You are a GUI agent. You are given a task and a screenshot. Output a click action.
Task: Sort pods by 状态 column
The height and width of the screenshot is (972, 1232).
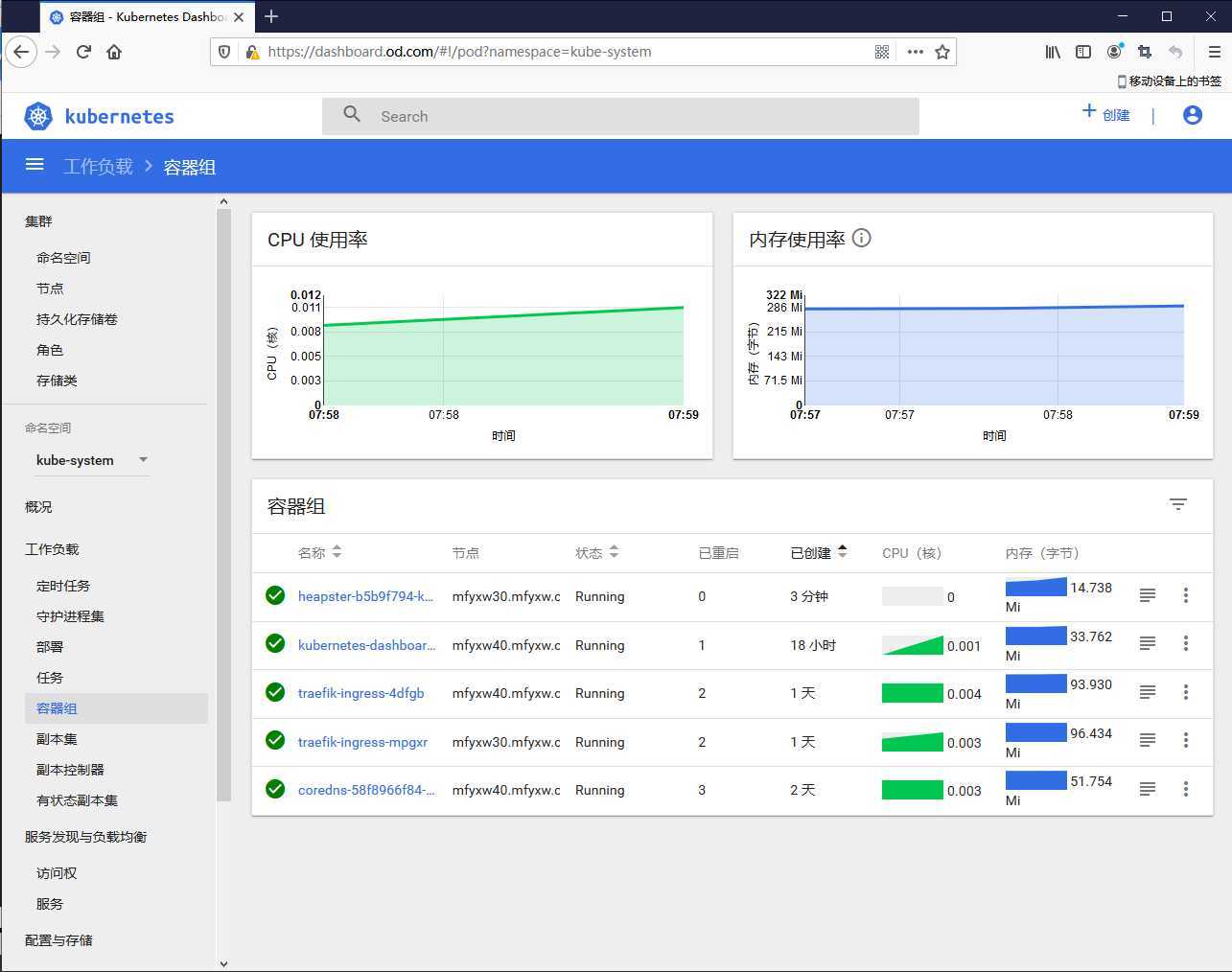click(597, 552)
